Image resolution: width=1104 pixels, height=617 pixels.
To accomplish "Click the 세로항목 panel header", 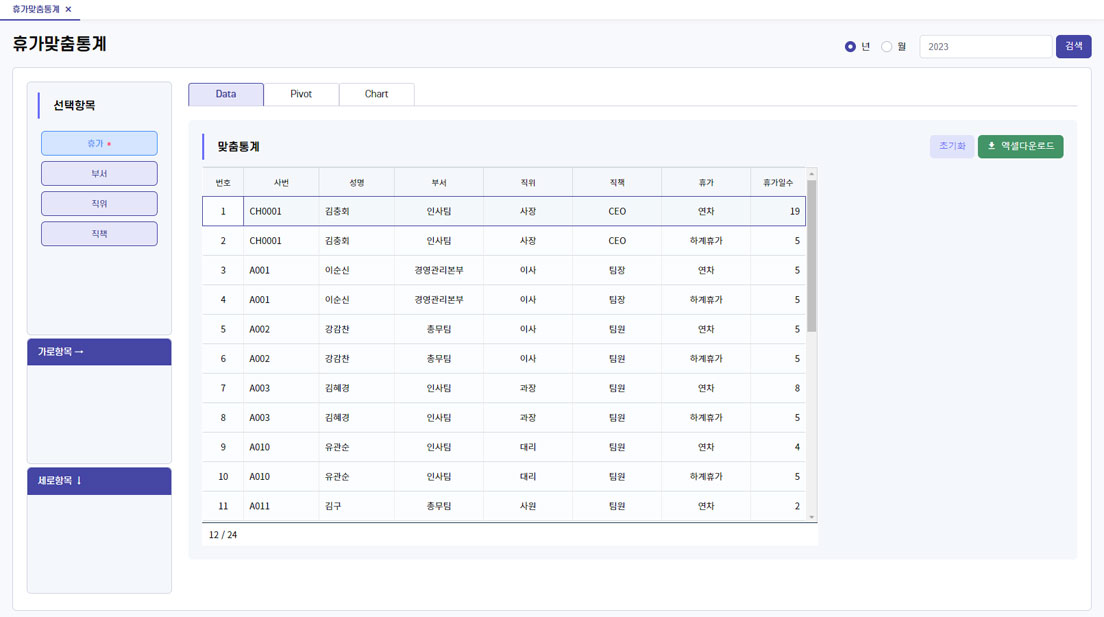I will coord(99,481).
